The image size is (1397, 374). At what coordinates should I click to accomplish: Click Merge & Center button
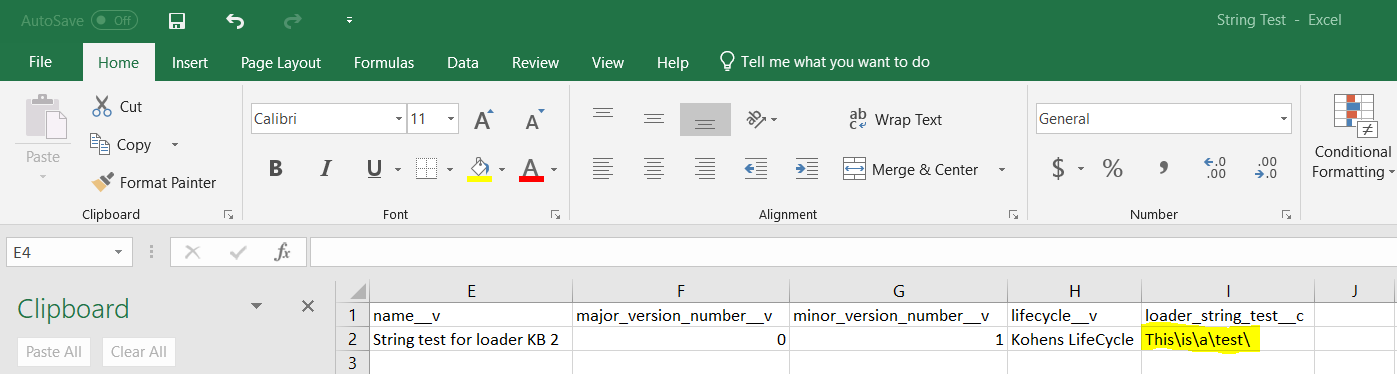coord(911,169)
